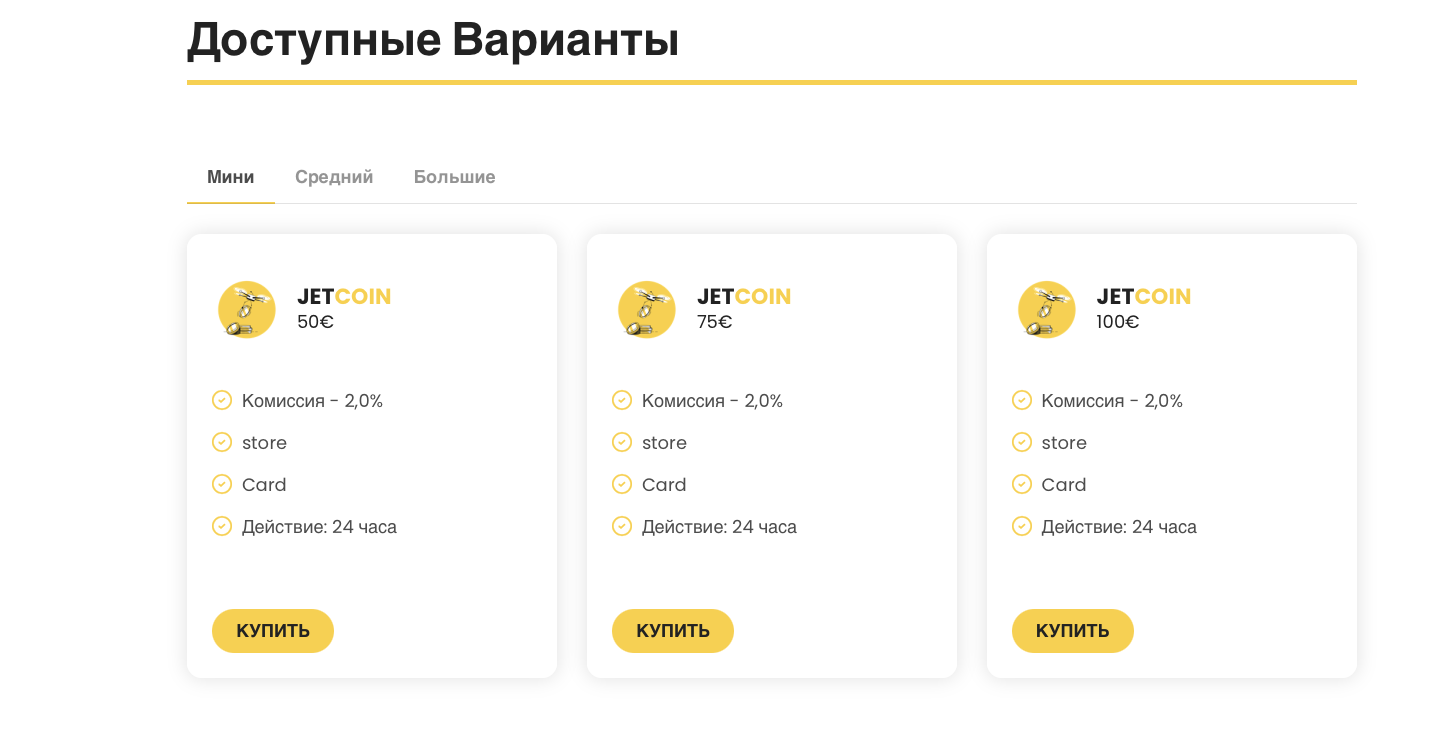
Task: Click the JETCOIN title on the 100€ card
Action: click(1144, 296)
